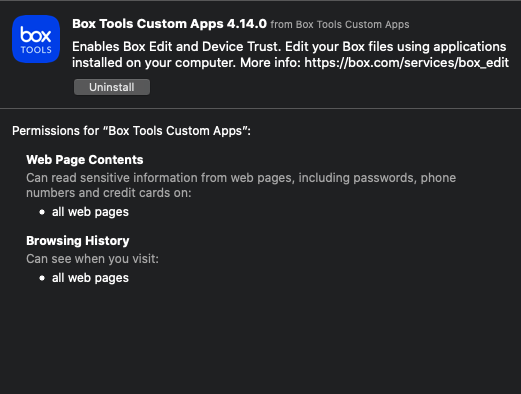Image resolution: width=521 pixels, height=394 pixels.
Task: Click the bullet point under Browsing History
Action: tap(42, 278)
